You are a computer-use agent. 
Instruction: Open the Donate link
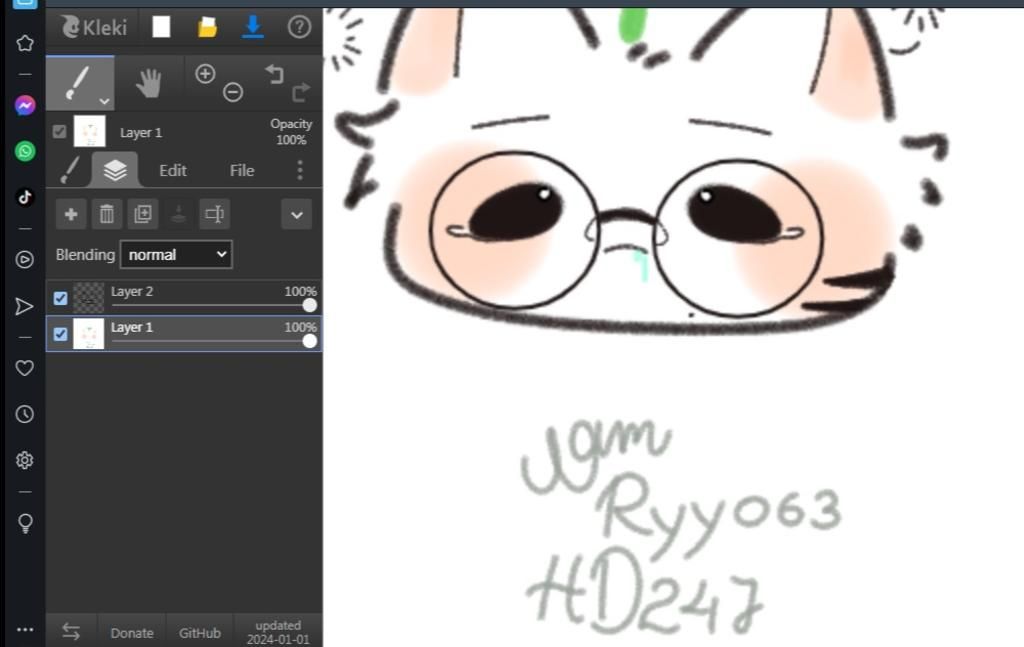click(x=132, y=633)
